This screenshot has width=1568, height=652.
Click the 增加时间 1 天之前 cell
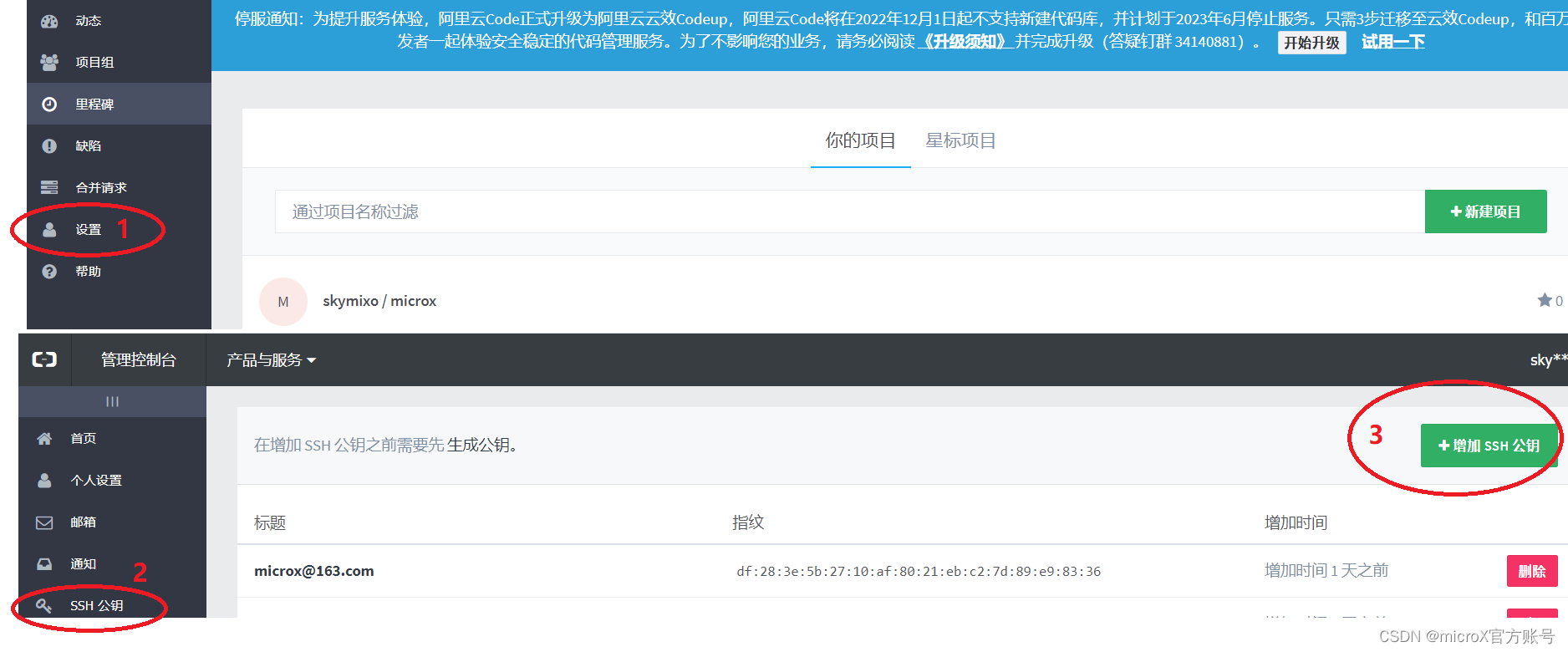[x=1326, y=570]
